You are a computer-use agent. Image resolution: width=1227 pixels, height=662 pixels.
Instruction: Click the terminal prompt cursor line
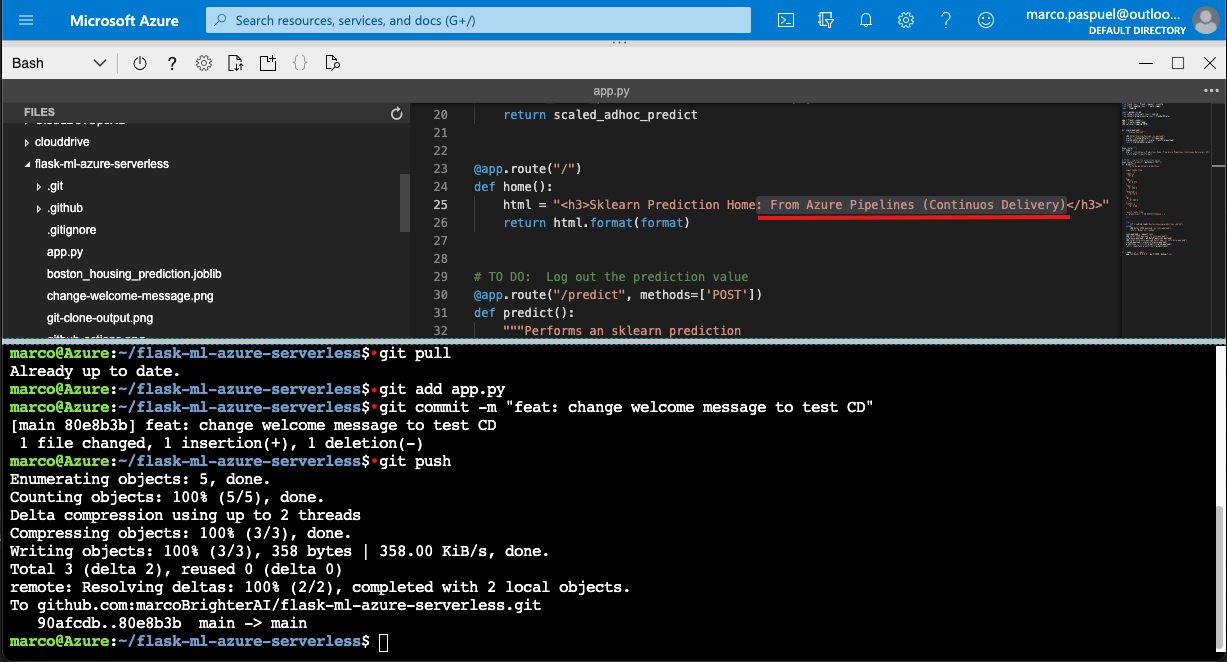[199, 641]
